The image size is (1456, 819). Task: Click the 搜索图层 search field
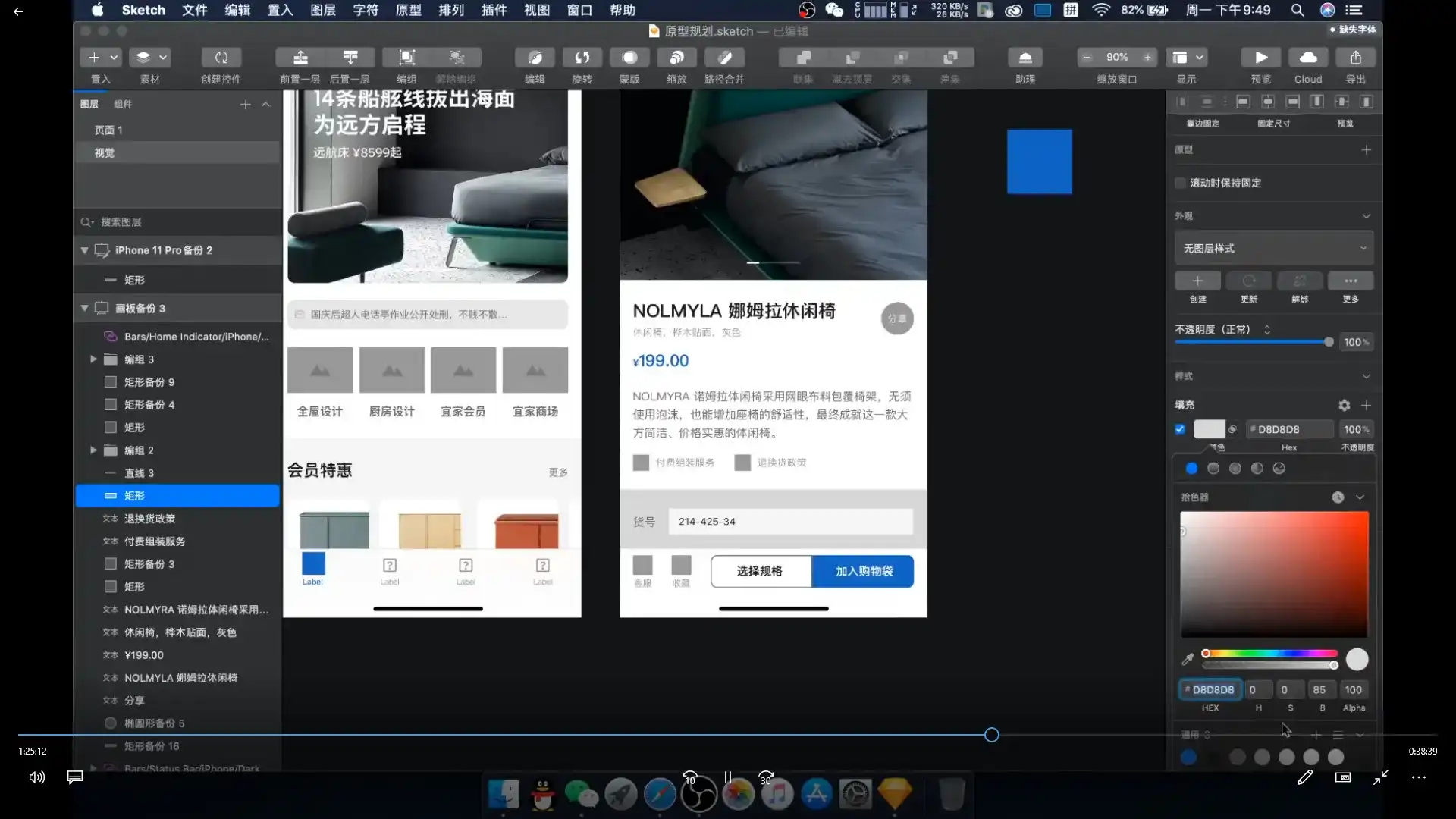click(x=152, y=221)
